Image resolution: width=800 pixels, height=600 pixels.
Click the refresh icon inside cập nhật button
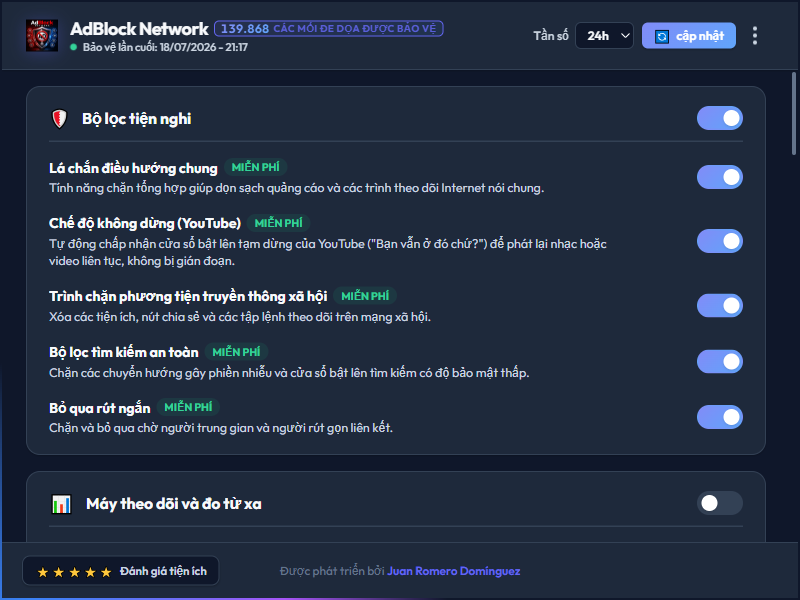(x=662, y=36)
